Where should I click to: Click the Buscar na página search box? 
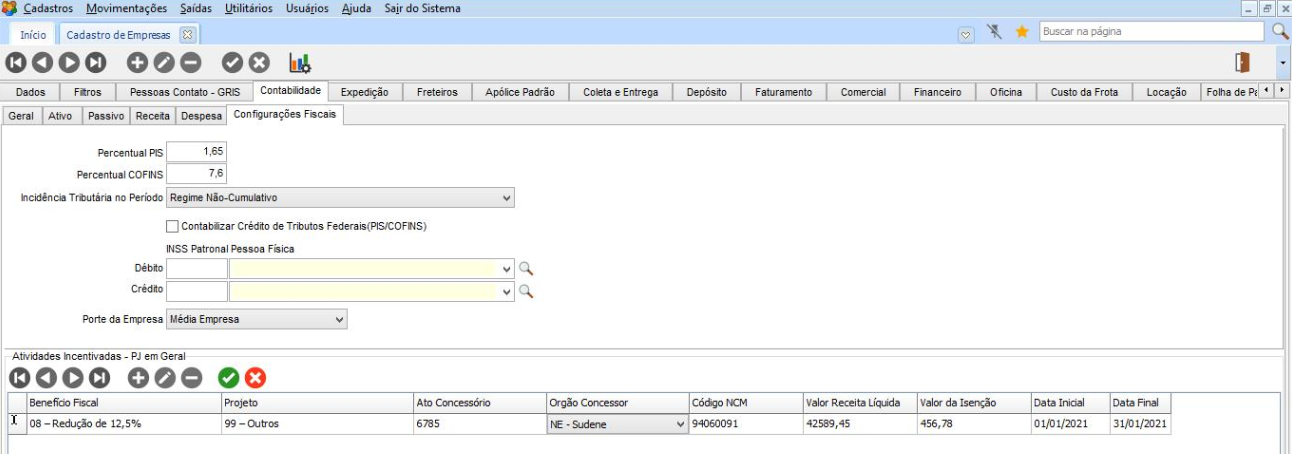1152,32
